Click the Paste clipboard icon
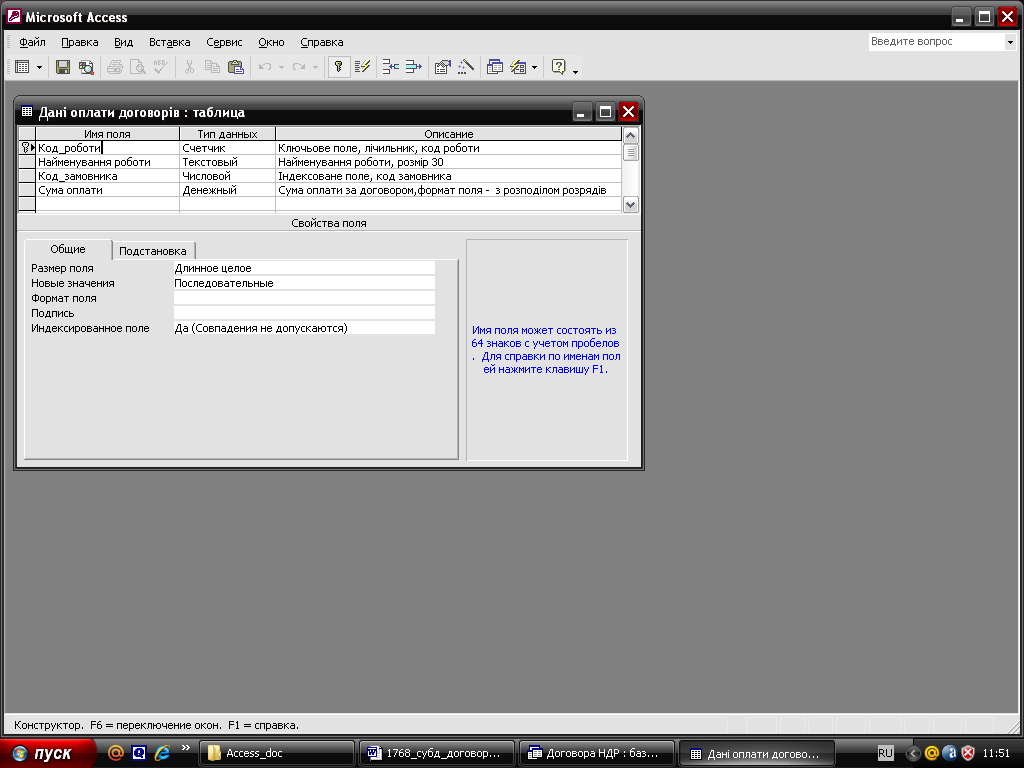Viewport: 1024px width, 768px height. [235, 67]
